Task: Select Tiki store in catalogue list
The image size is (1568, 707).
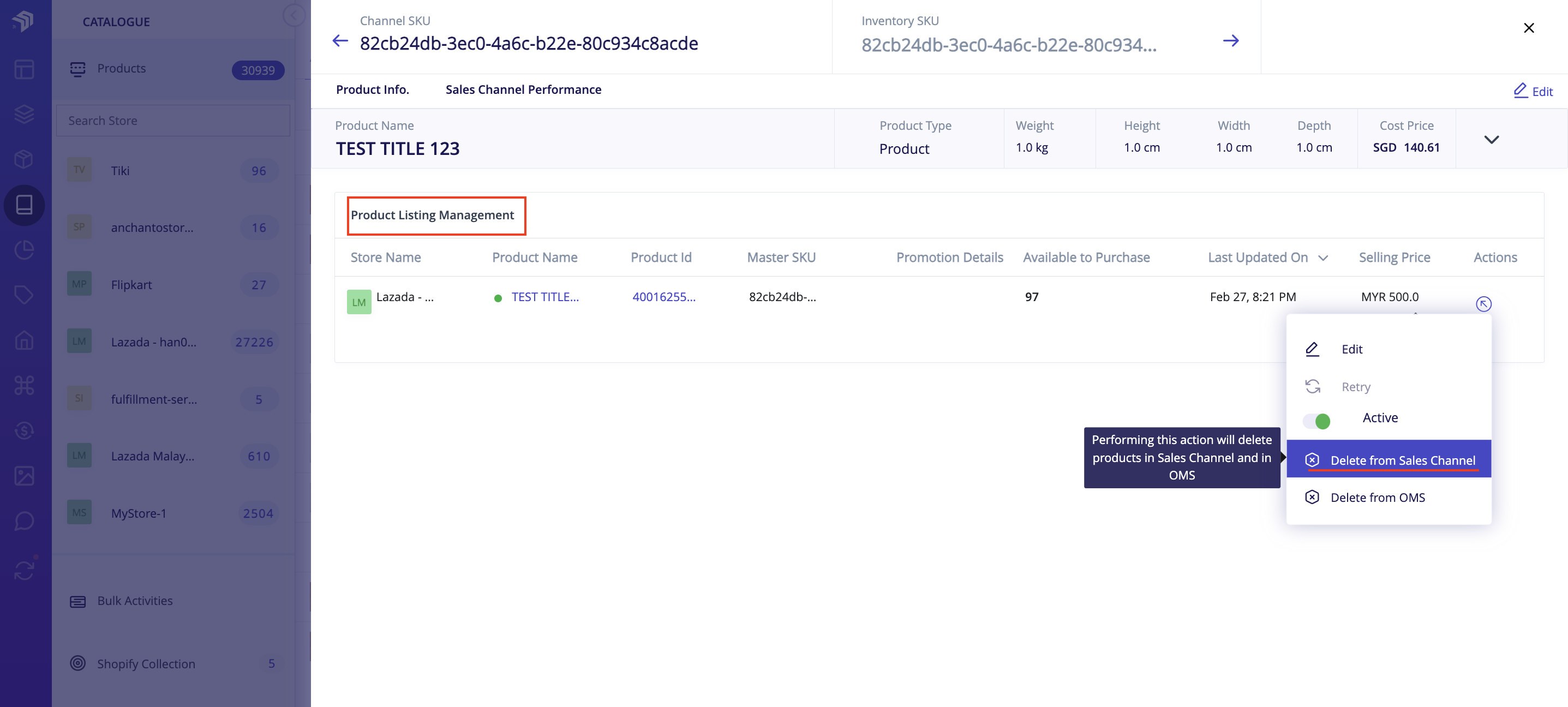Action: [173, 170]
